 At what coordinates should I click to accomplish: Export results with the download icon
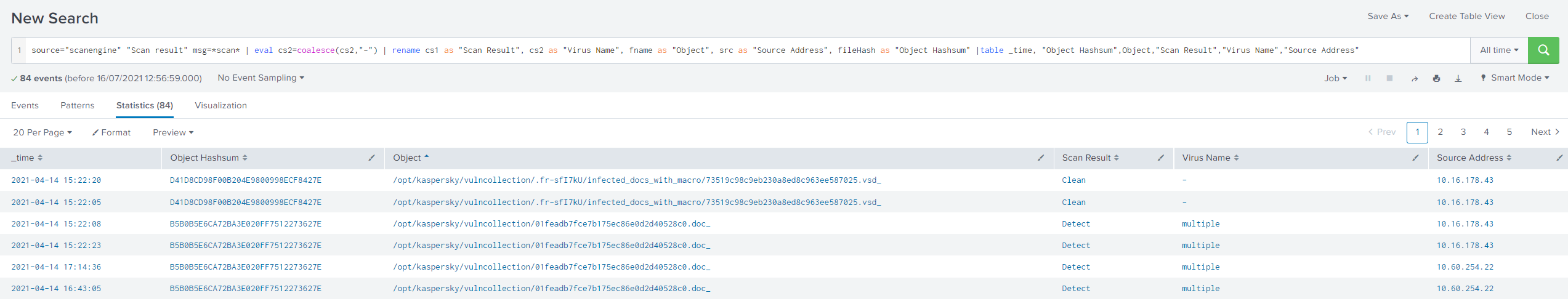pos(1458,79)
